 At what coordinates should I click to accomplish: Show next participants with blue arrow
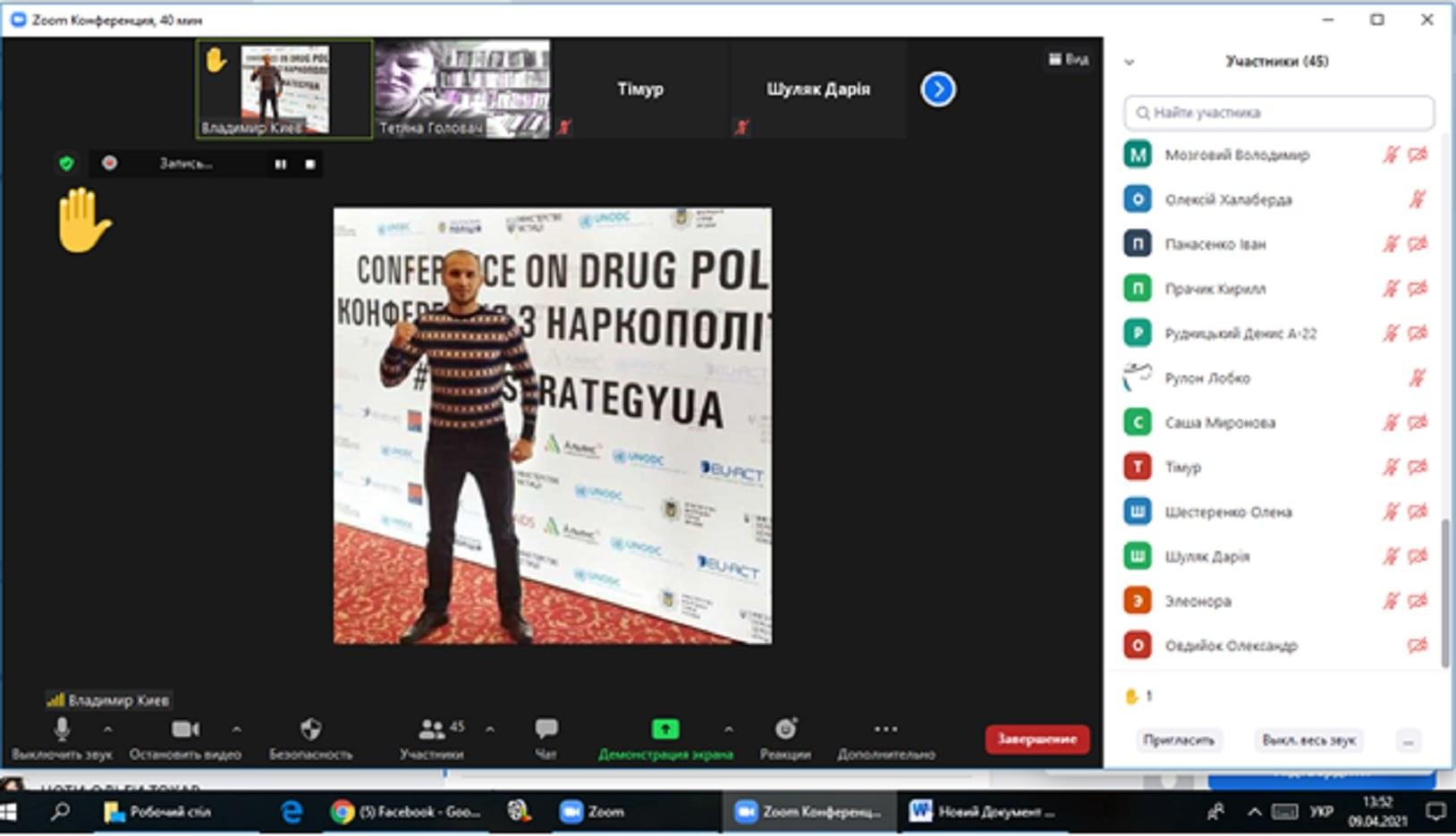[x=937, y=89]
